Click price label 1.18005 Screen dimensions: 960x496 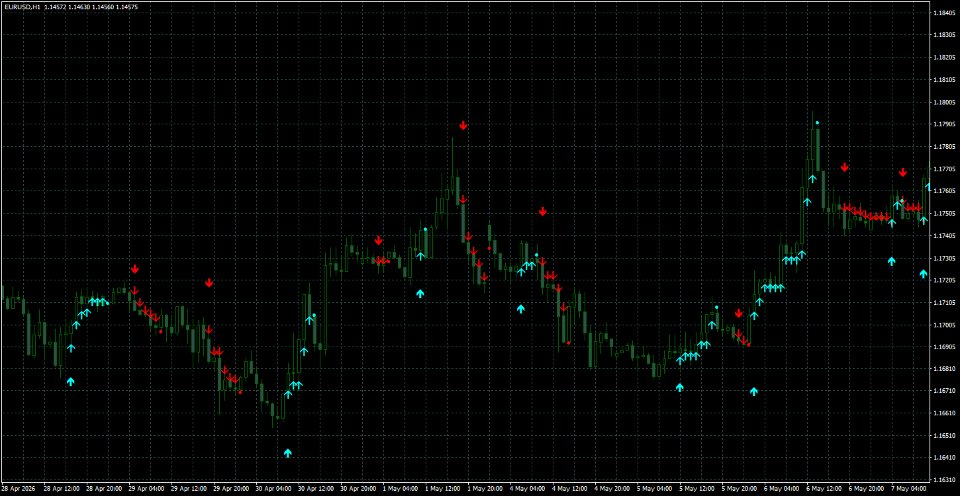click(943, 102)
